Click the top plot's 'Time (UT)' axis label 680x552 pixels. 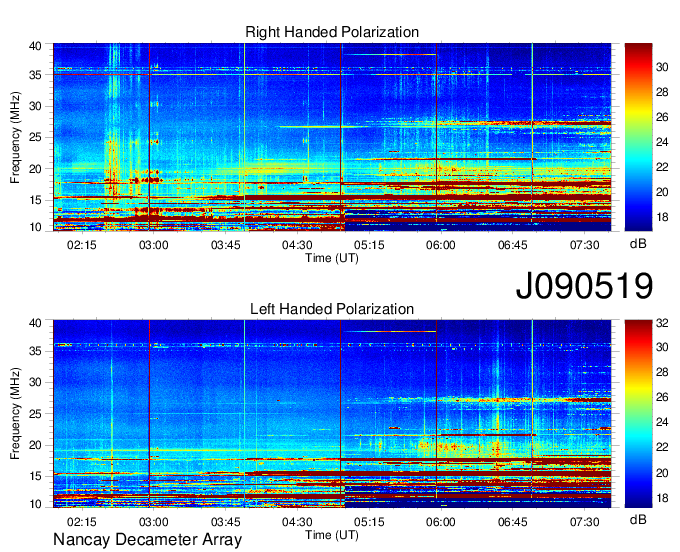(332, 258)
